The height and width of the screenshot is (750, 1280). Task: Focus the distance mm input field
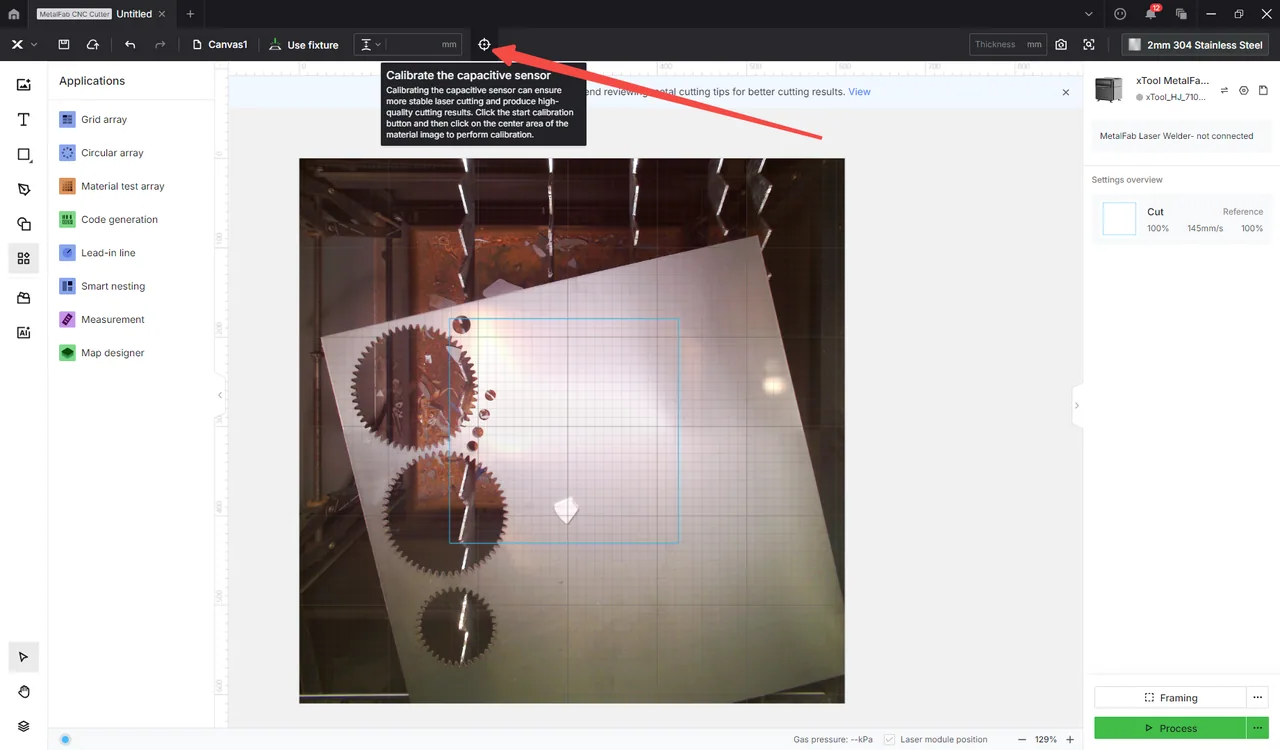[x=423, y=44]
